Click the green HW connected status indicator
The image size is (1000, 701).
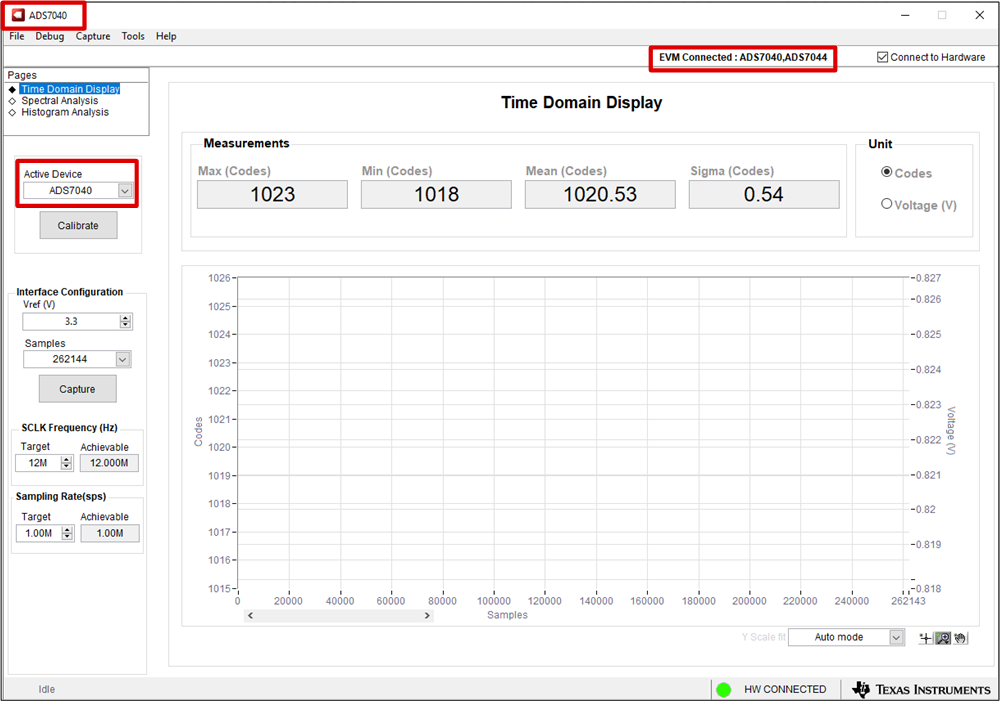coord(724,689)
